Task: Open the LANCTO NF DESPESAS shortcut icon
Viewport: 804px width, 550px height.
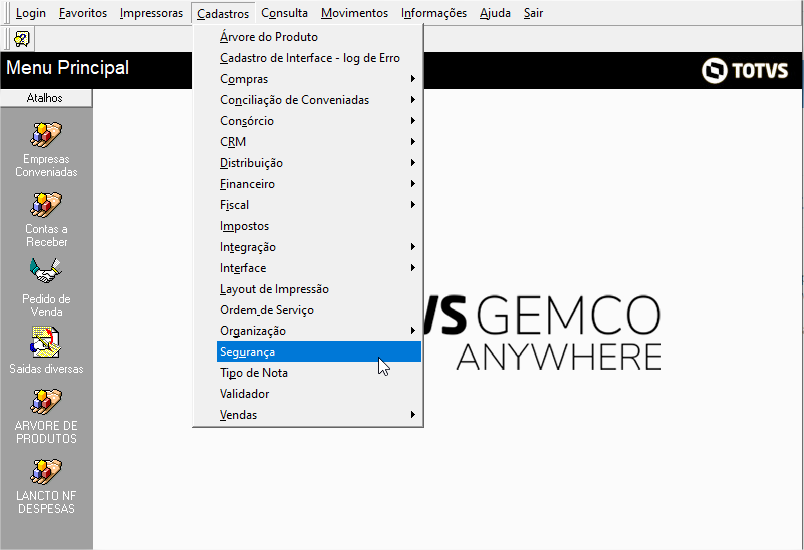Action: 46,472
